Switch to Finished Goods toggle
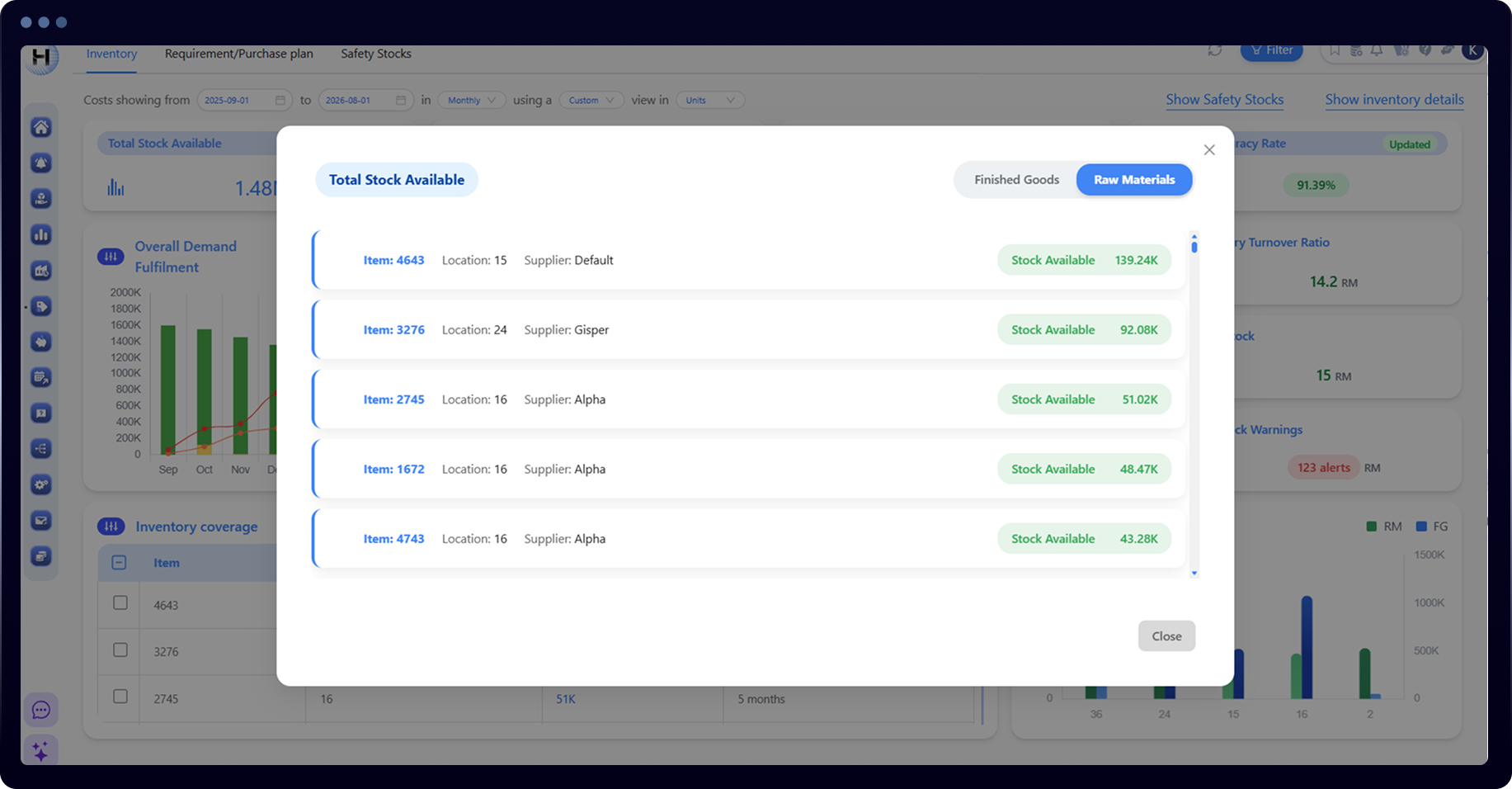Viewport: 1512px width, 789px height. pos(1016,180)
